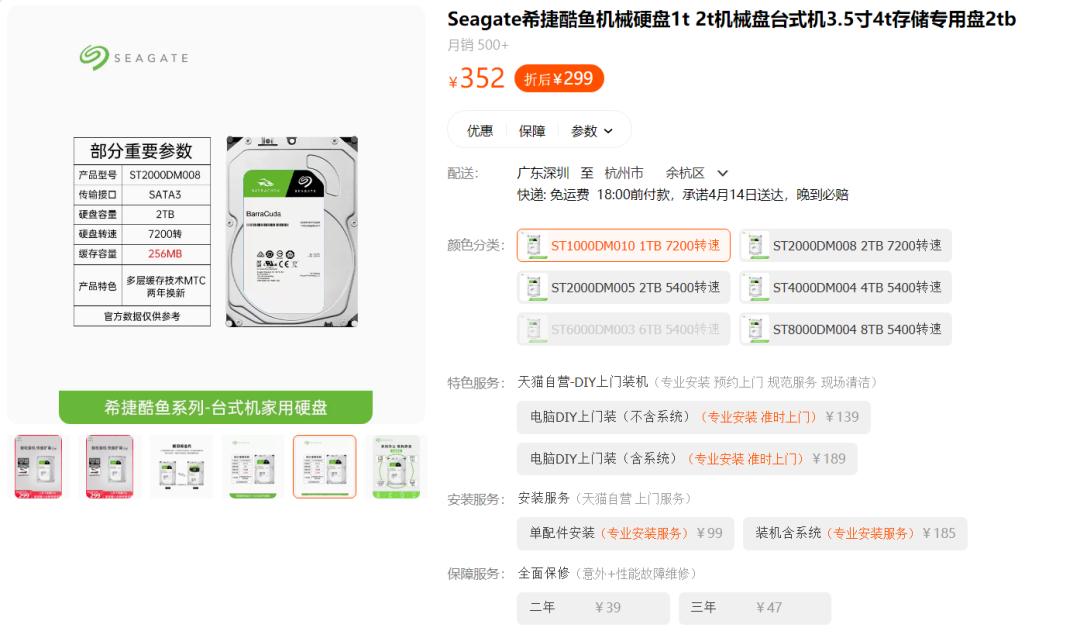Select the 三年 ¥47 warranty plan
Image resolution: width=1080 pixels, height=638 pixels.
(x=754, y=607)
